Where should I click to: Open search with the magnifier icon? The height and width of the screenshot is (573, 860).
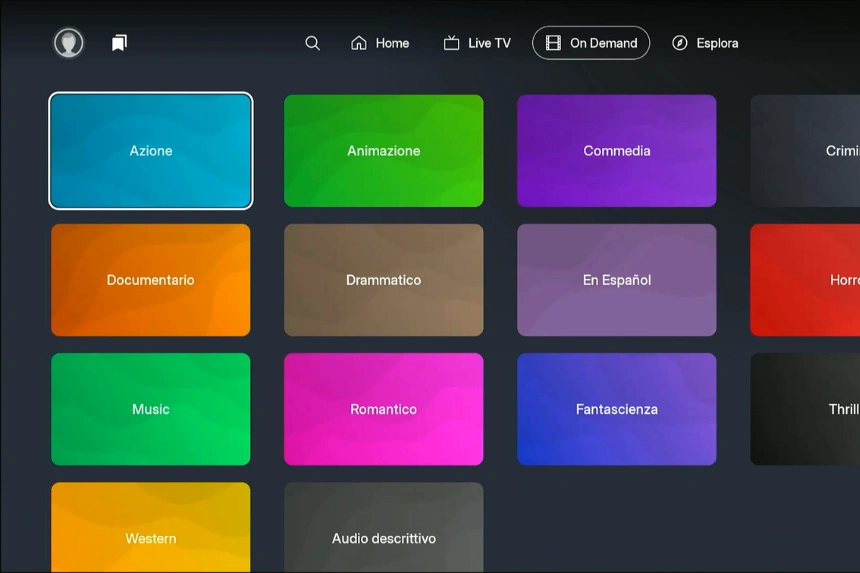point(313,43)
